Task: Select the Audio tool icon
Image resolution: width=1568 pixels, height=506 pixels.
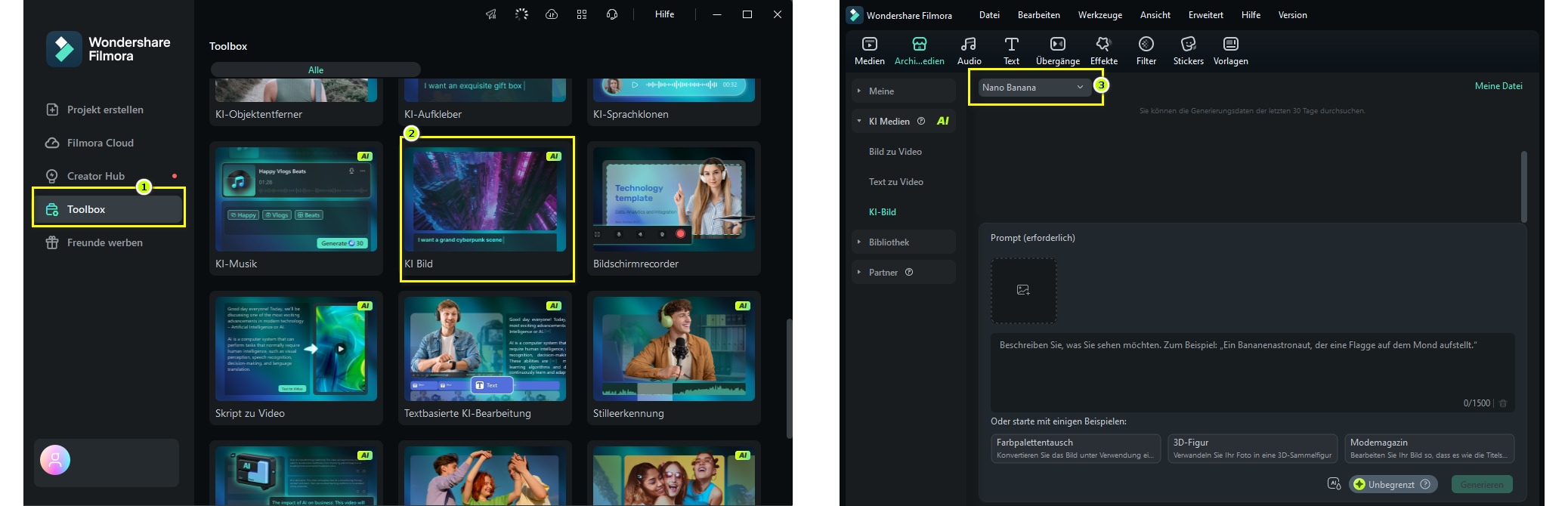Action: [969, 51]
